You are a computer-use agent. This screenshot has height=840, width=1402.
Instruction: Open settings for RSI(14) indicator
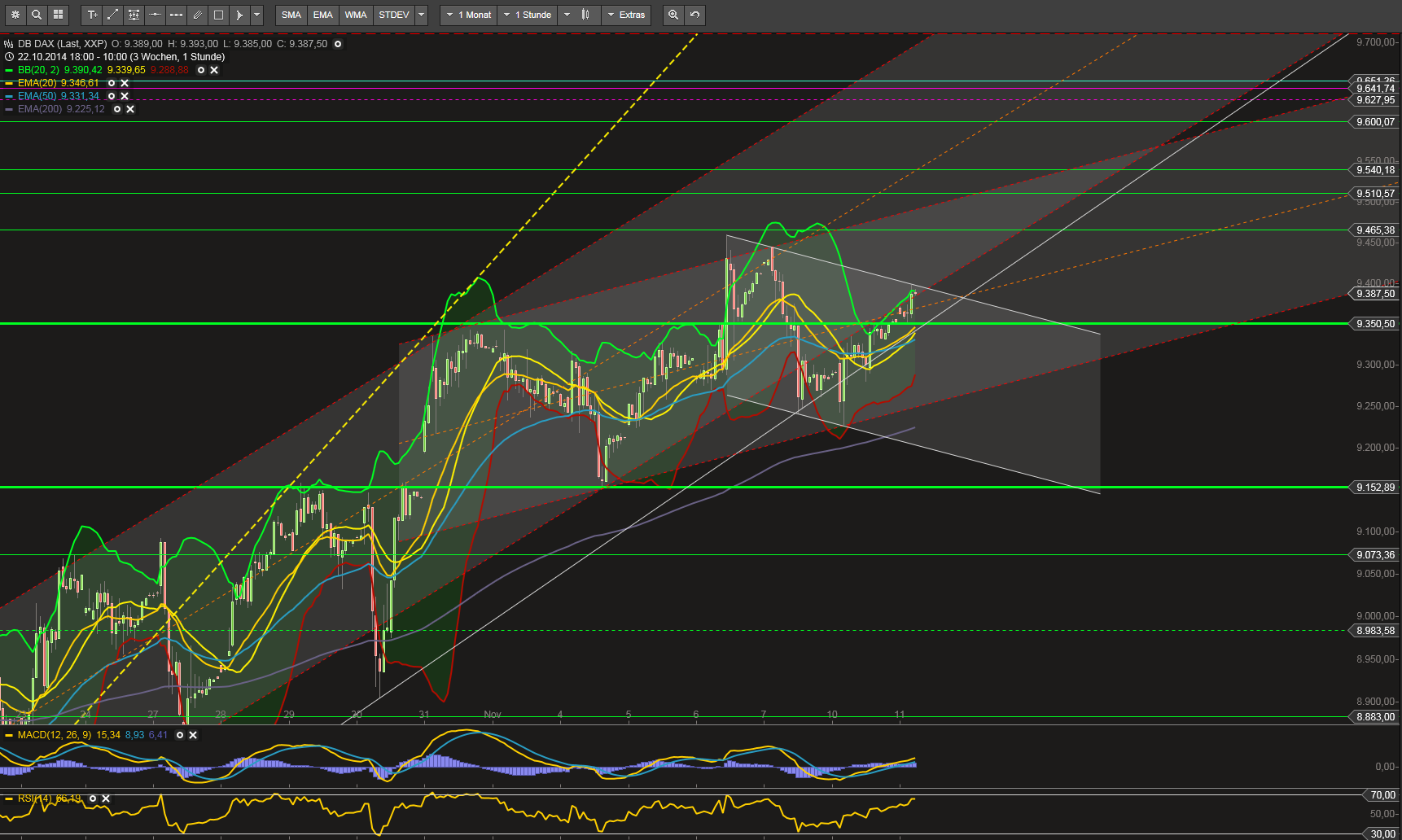click(x=93, y=798)
